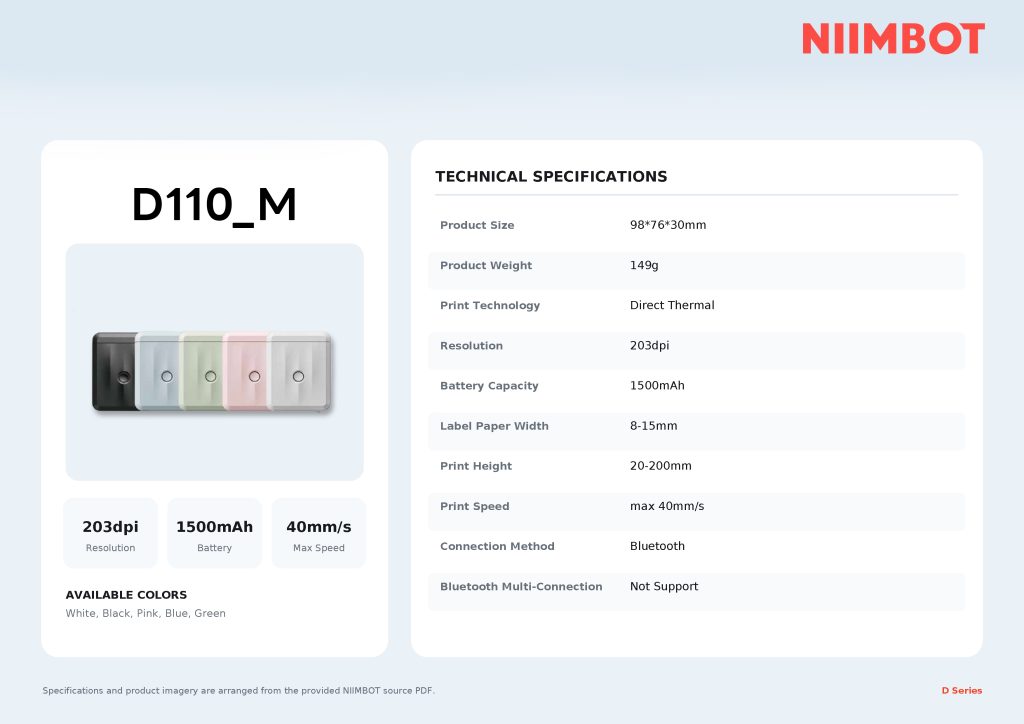Click the Print Height label
The image size is (1024, 724).
pos(476,466)
